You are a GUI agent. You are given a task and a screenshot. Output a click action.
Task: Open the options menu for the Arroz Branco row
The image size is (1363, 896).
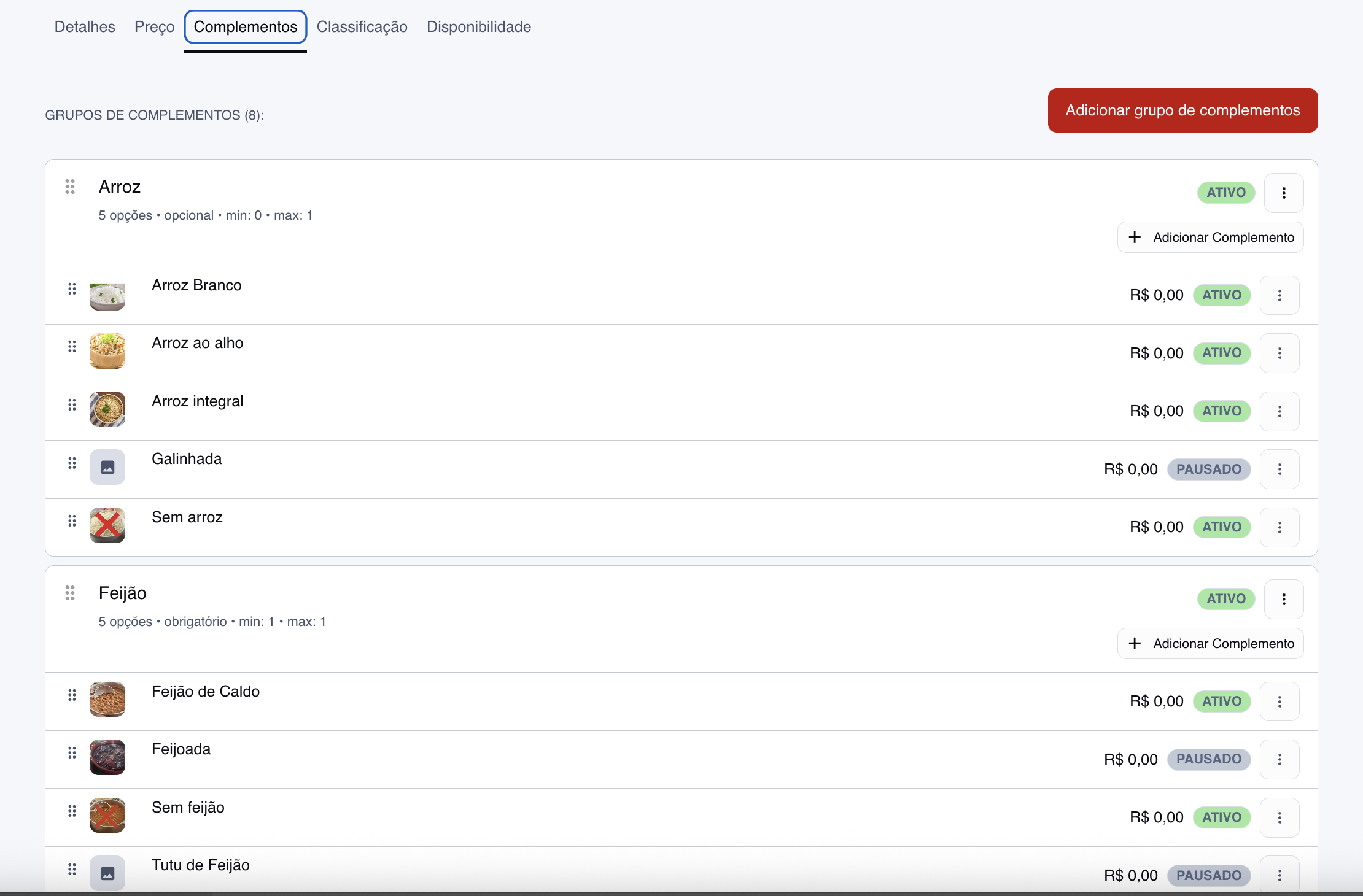coord(1279,295)
